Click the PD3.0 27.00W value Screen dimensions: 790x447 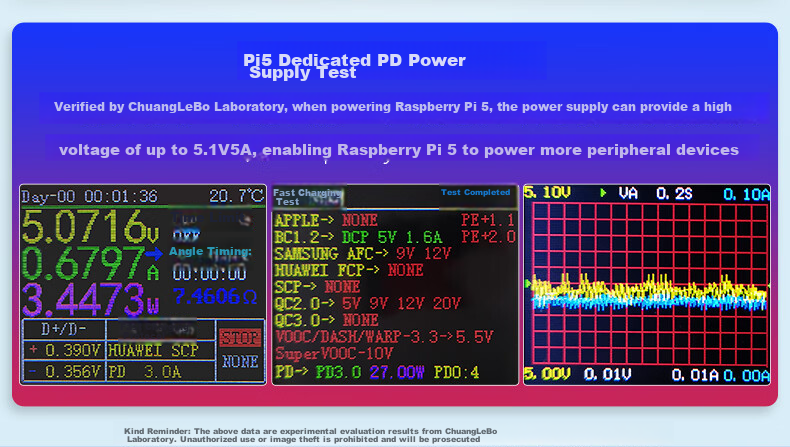[370, 372]
